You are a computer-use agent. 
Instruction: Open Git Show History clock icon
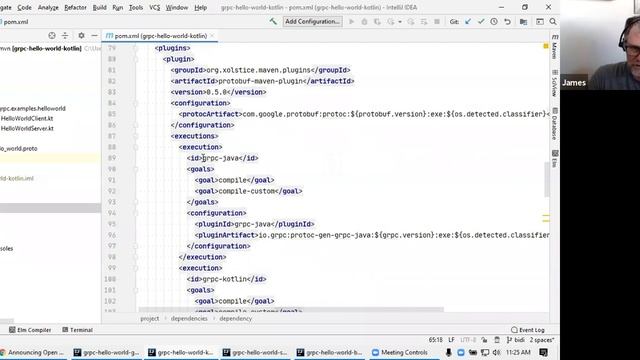(494, 22)
